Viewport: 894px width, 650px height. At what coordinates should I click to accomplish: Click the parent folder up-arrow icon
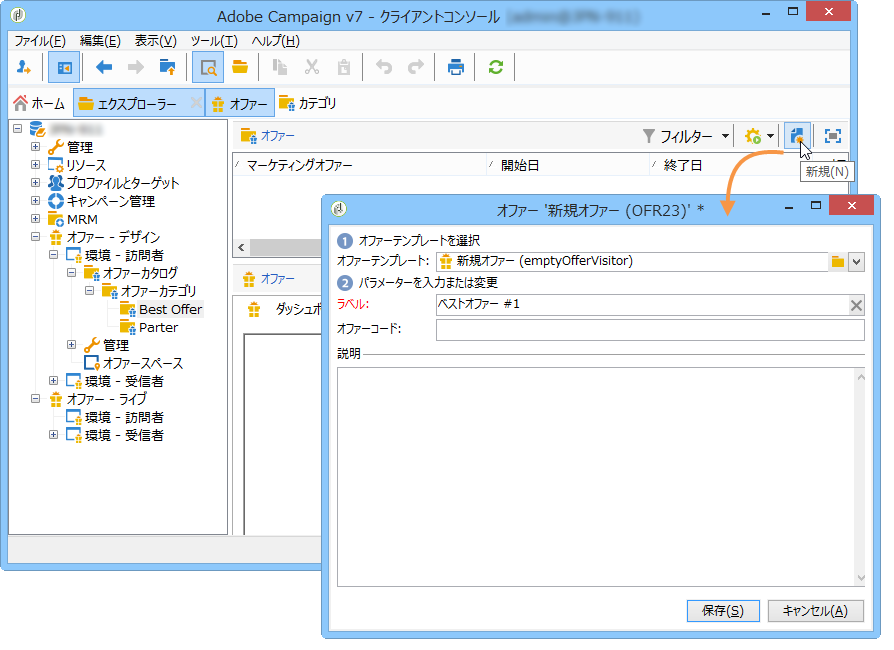pyautogui.click(x=168, y=67)
